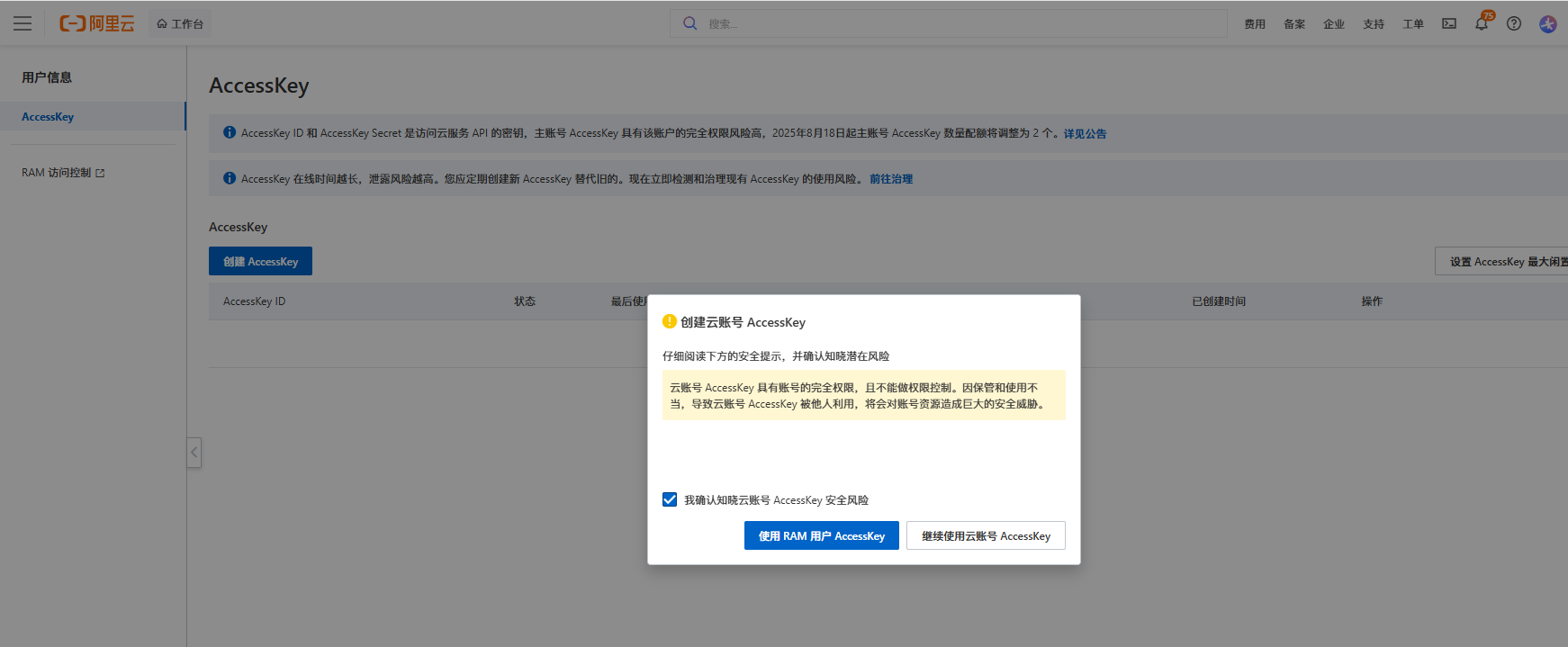The width and height of the screenshot is (1568, 647).
Task: Open the 费用 menu
Action: point(1255,24)
